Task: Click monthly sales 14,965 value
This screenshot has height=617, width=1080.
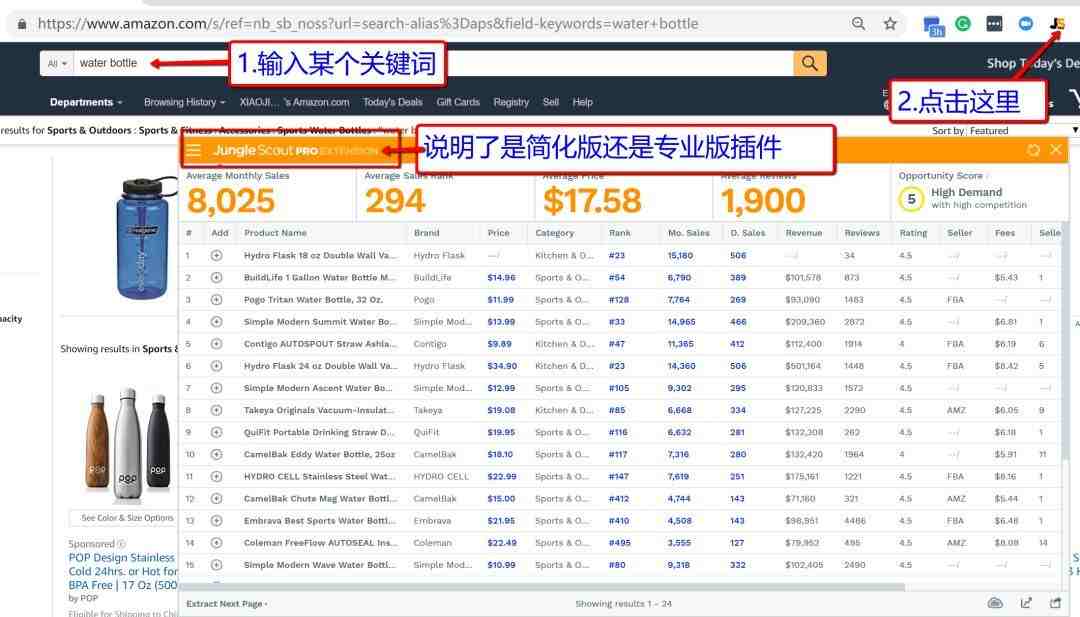Action: 681,322
